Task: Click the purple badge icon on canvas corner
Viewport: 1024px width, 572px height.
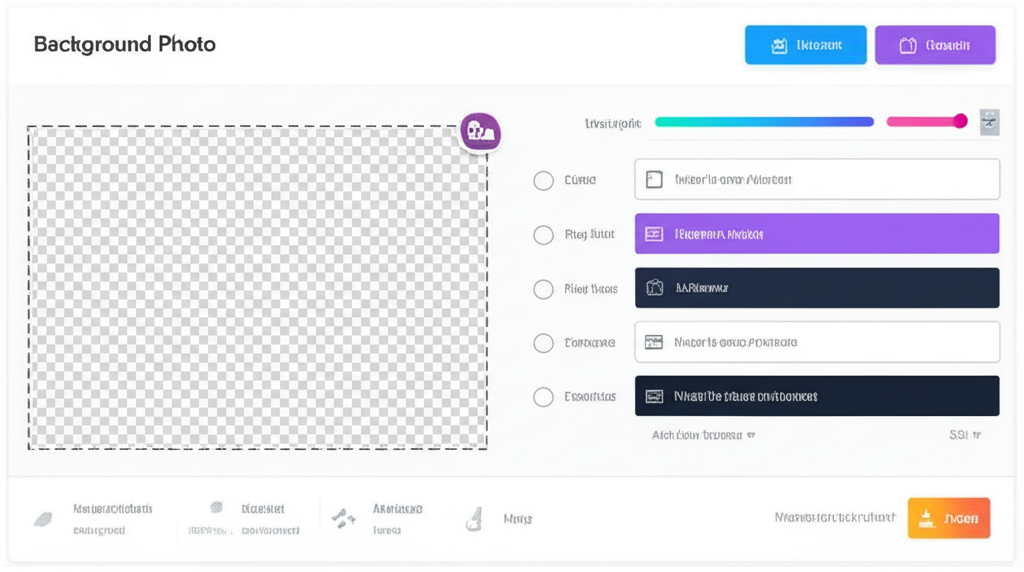Action: click(x=480, y=131)
